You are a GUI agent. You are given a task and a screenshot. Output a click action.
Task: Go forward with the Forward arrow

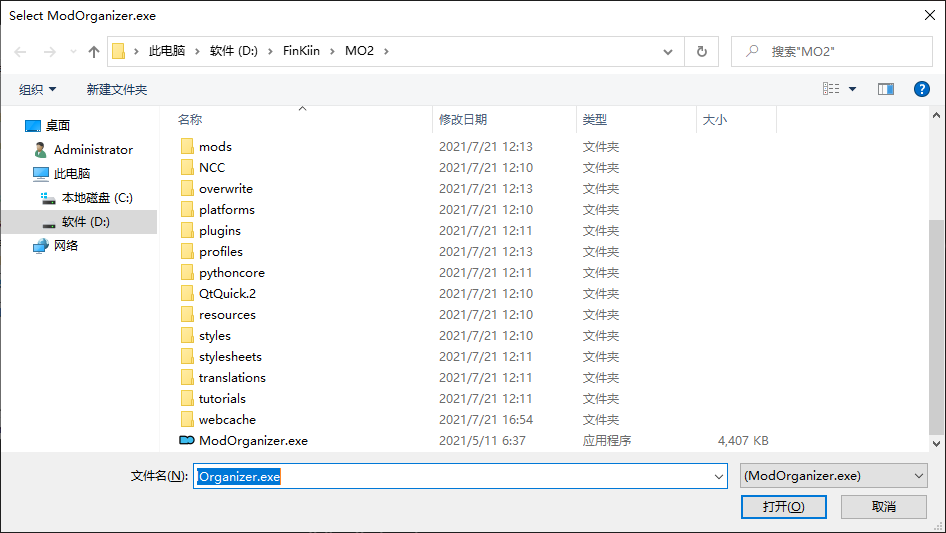click(49, 52)
